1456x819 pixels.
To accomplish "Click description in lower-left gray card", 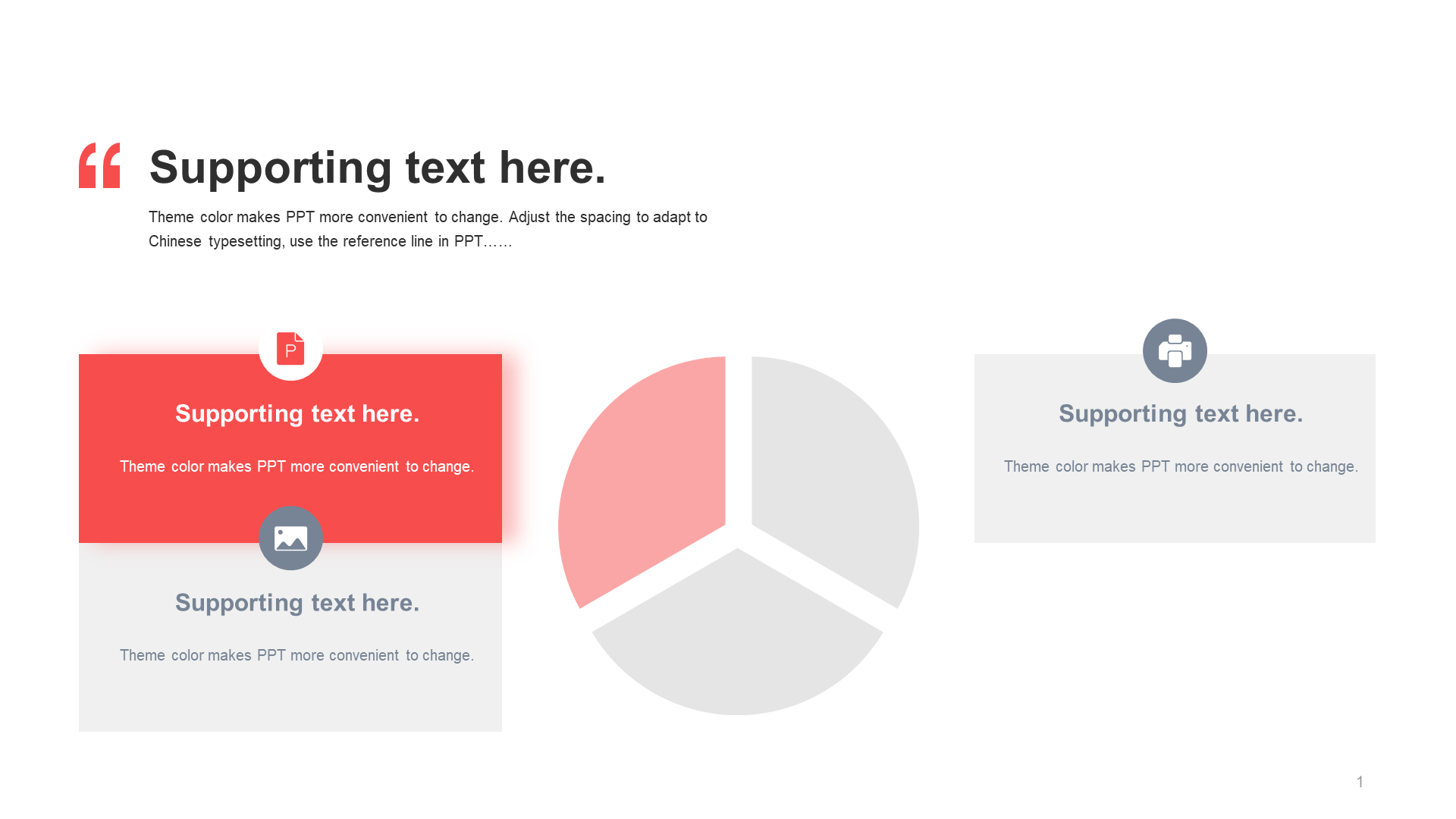I will click(297, 655).
